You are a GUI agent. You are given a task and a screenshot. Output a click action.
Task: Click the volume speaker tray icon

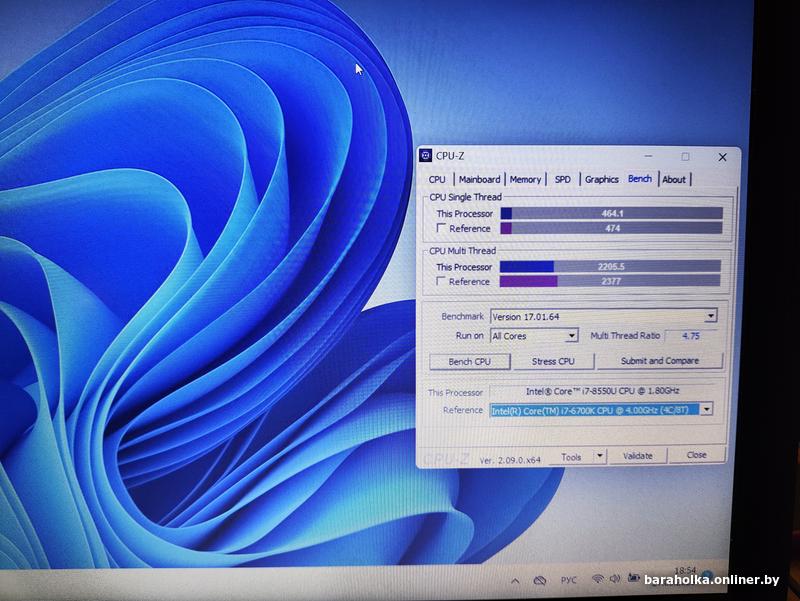(616, 579)
